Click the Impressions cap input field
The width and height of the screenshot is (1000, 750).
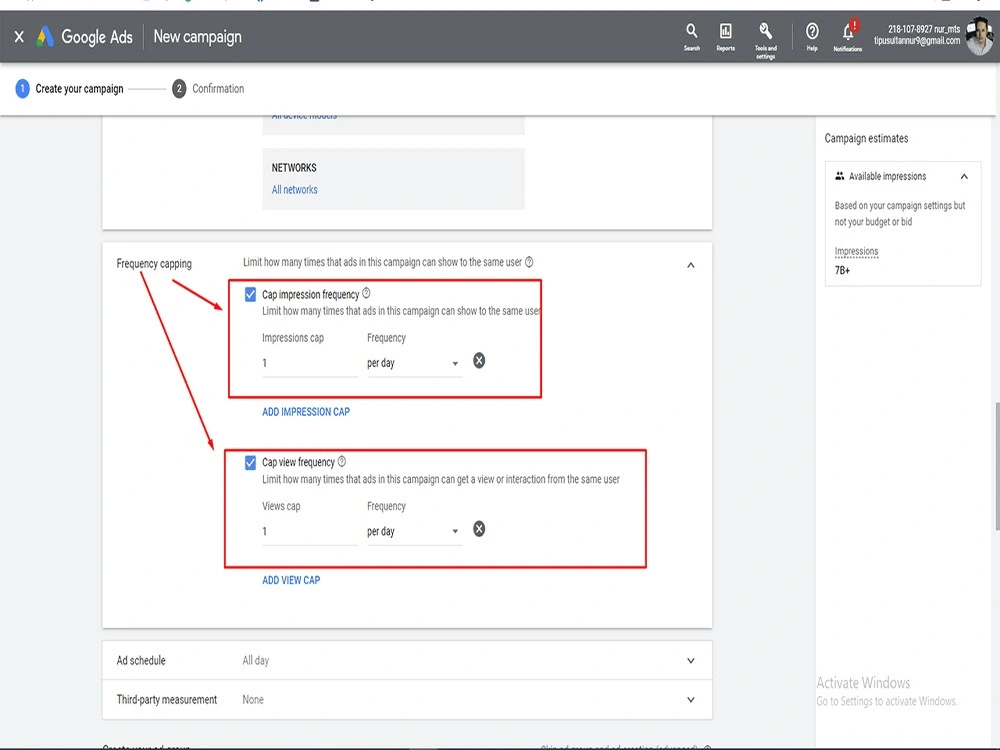pyautogui.click(x=310, y=364)
